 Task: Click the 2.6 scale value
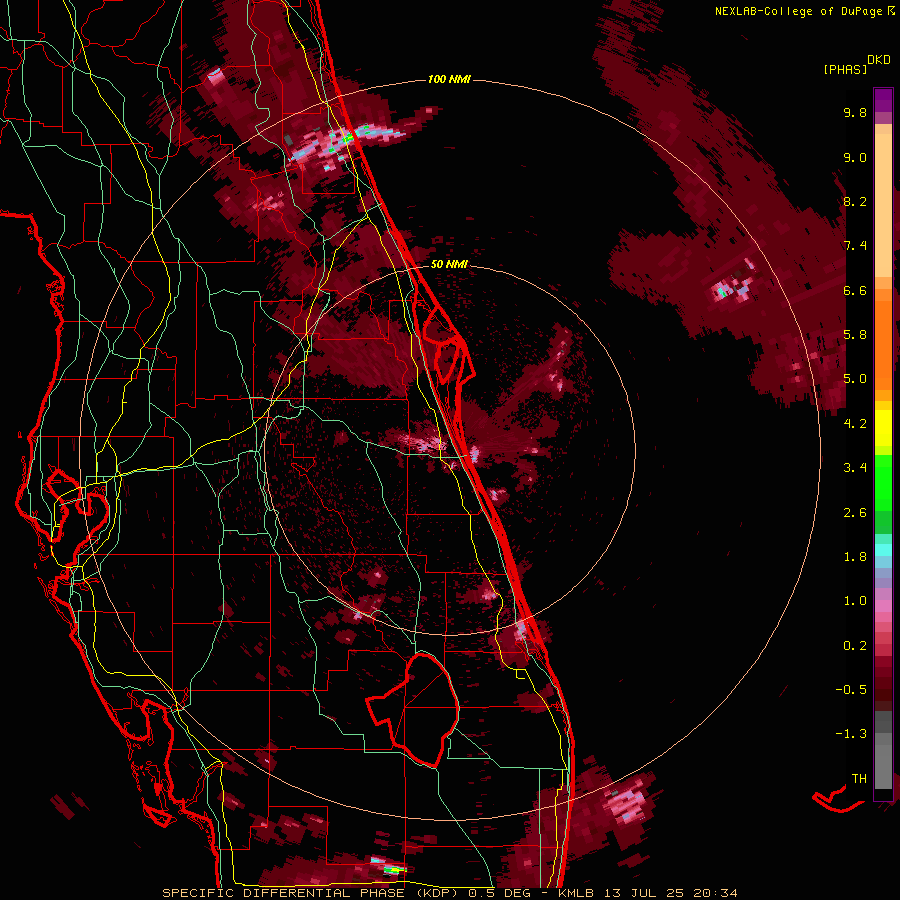point(855,513)
